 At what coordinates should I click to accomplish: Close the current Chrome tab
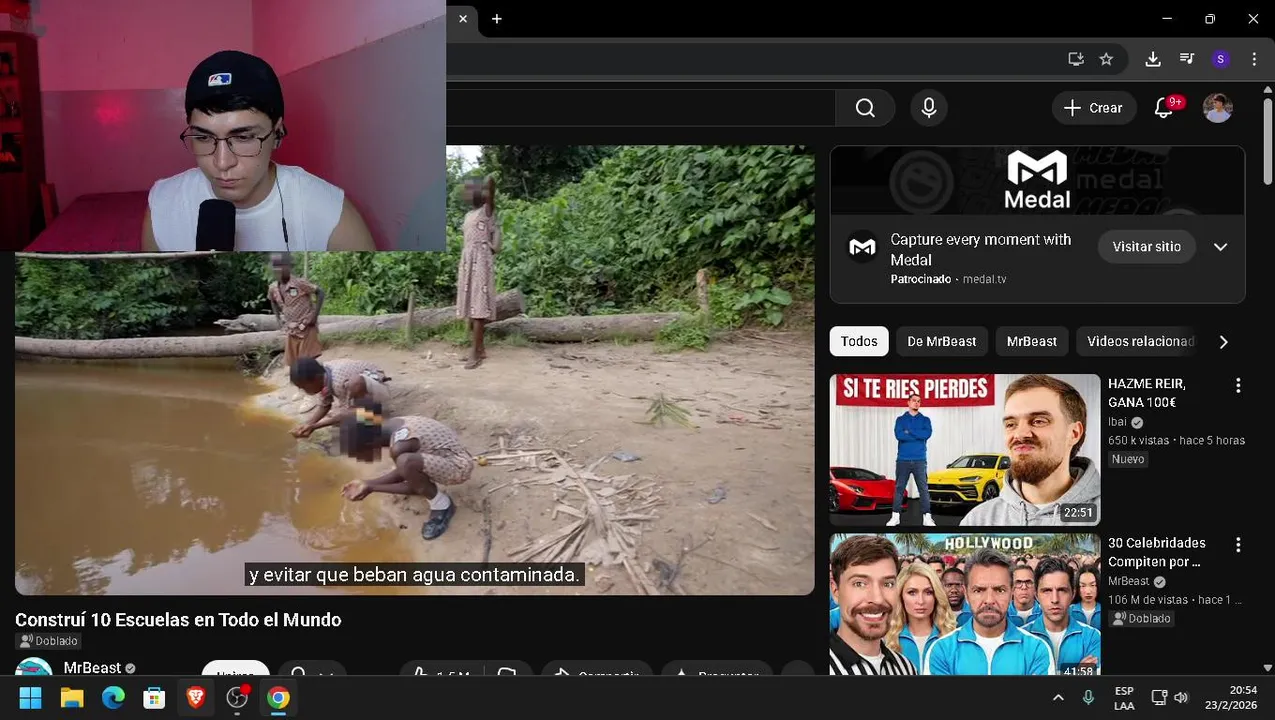coord(463,19)
